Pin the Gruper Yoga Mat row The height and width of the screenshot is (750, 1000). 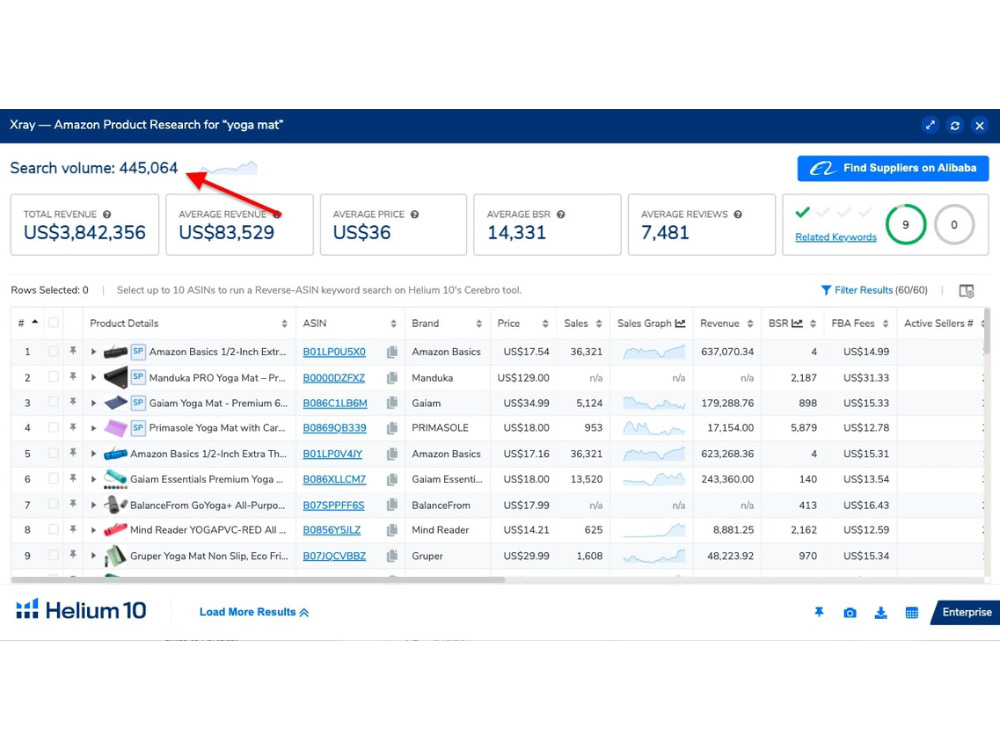pyautogui.click(x=73, y=555)
